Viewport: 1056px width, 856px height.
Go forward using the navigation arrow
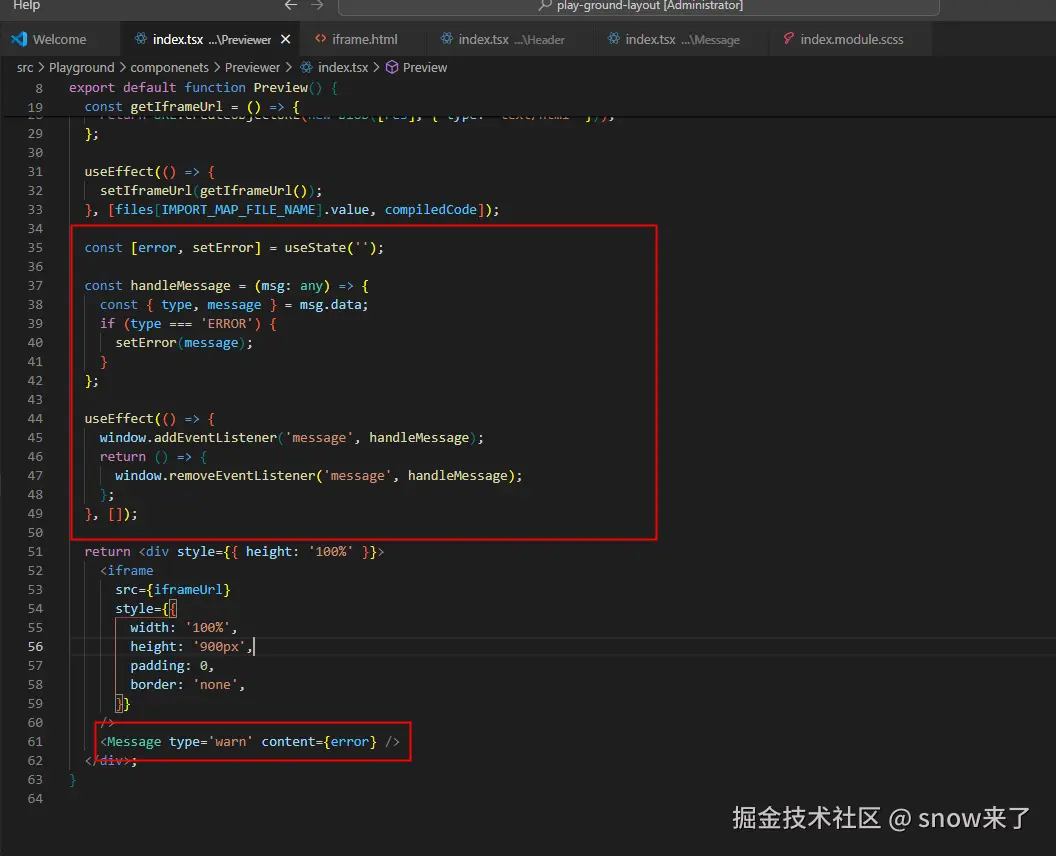tap(317, 5)
